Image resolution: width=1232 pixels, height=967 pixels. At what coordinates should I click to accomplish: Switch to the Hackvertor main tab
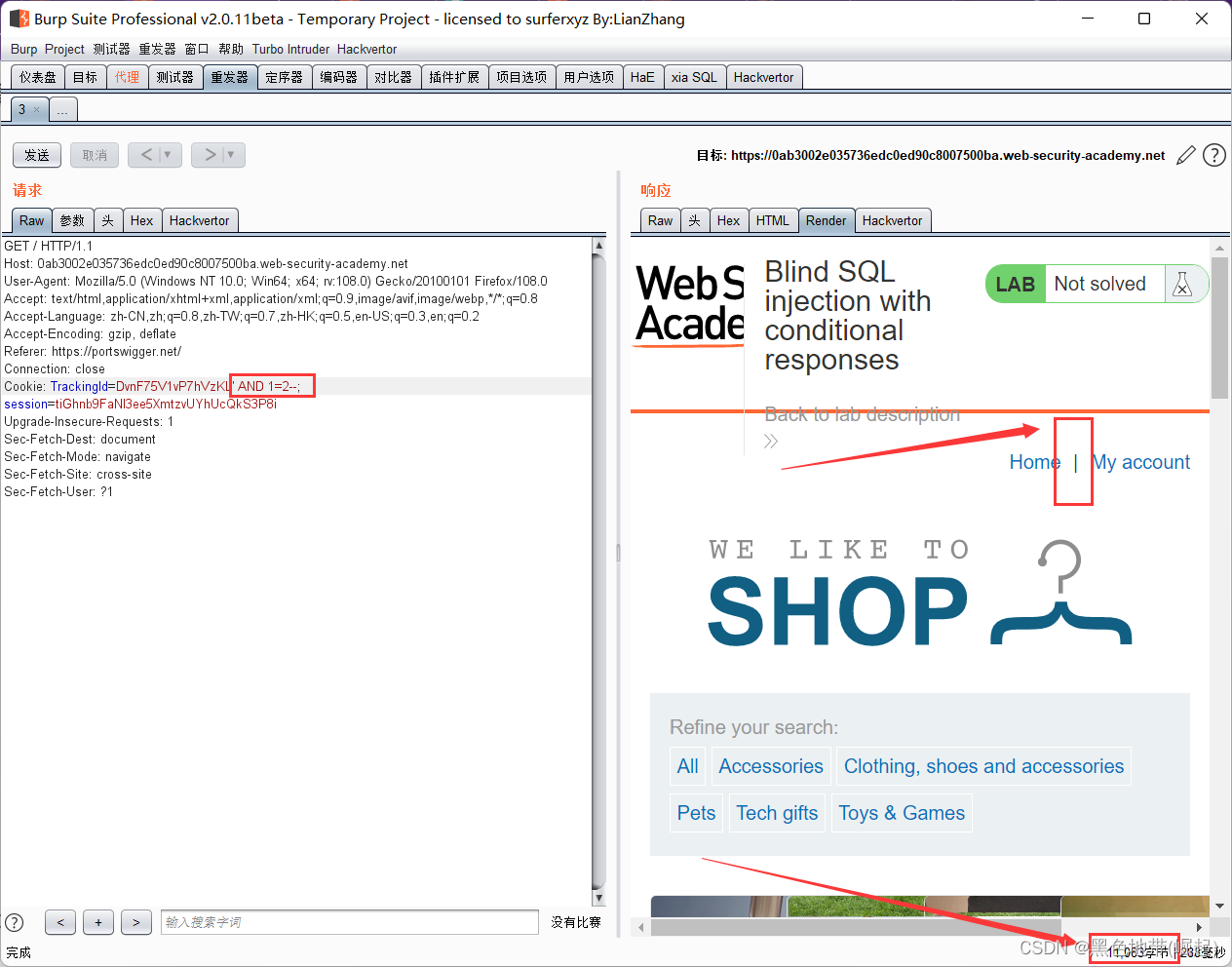[x=763, y=77]
